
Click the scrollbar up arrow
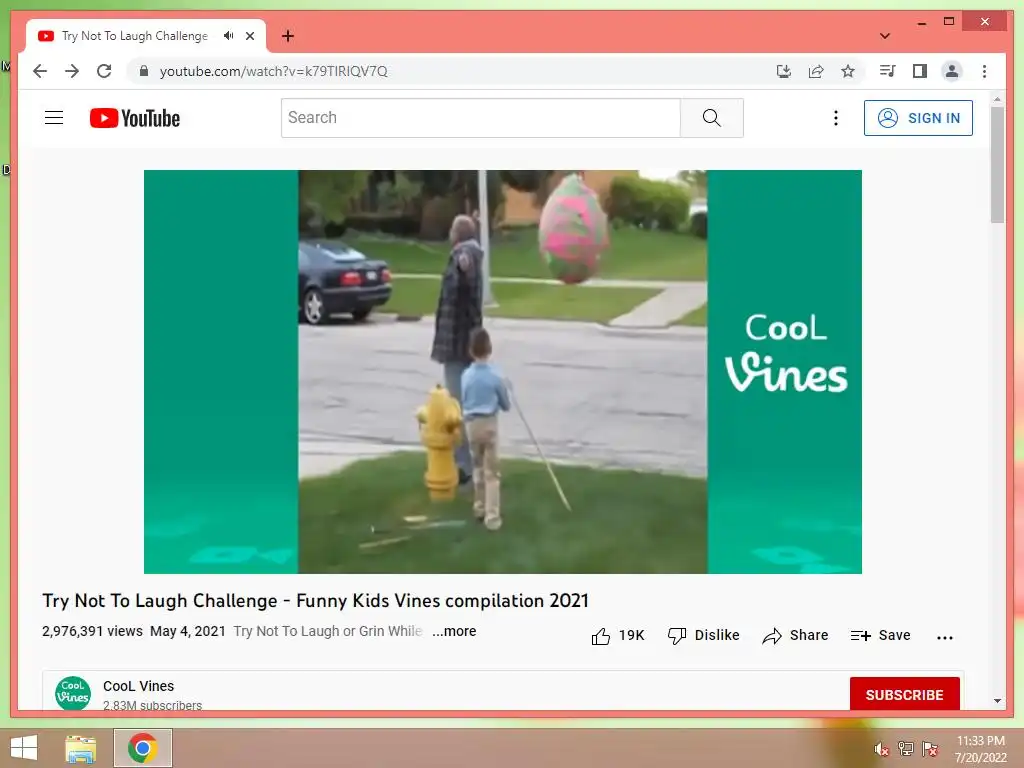[997, 99]
